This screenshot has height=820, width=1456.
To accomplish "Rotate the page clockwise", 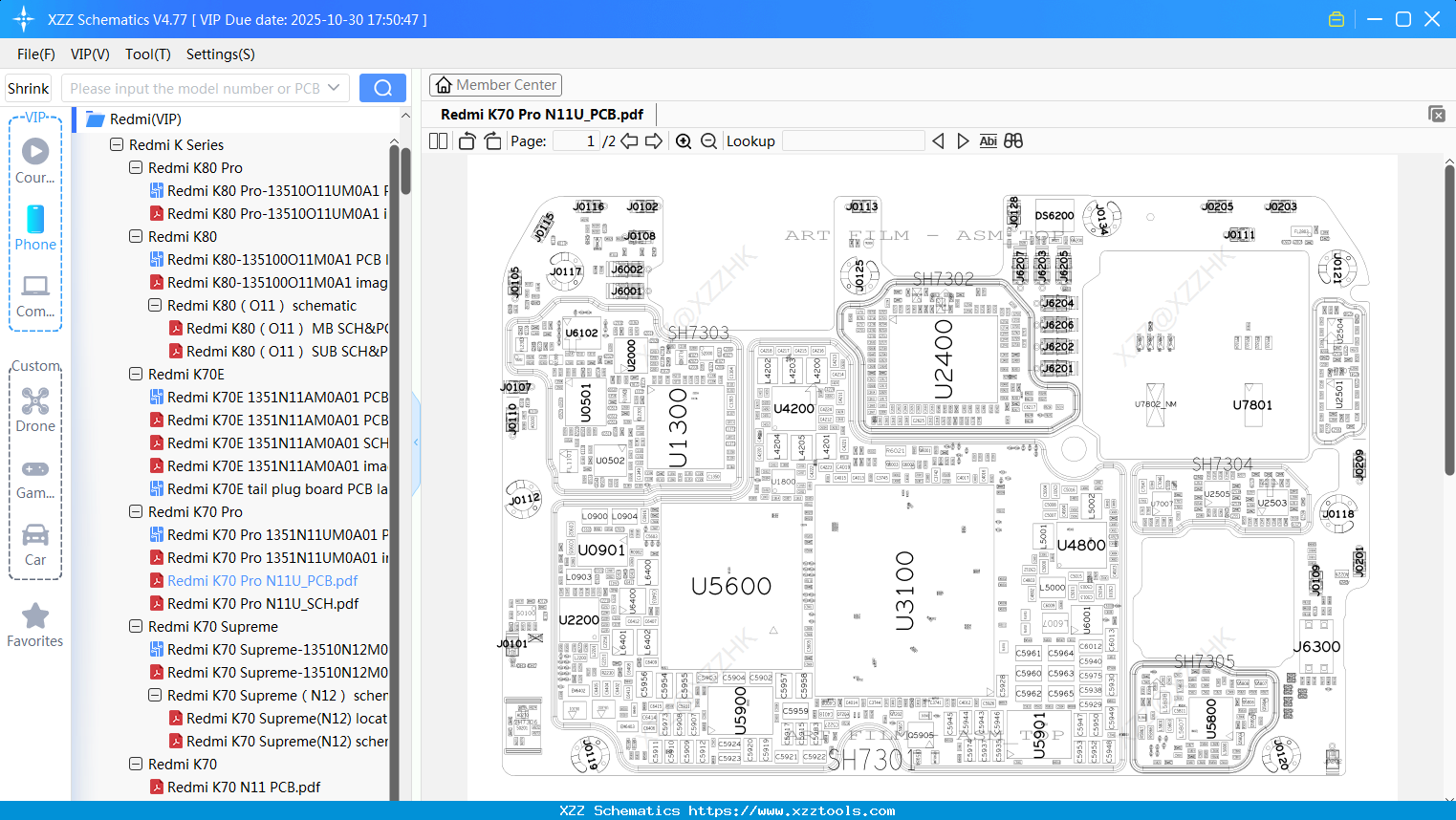I will (492, 141).
